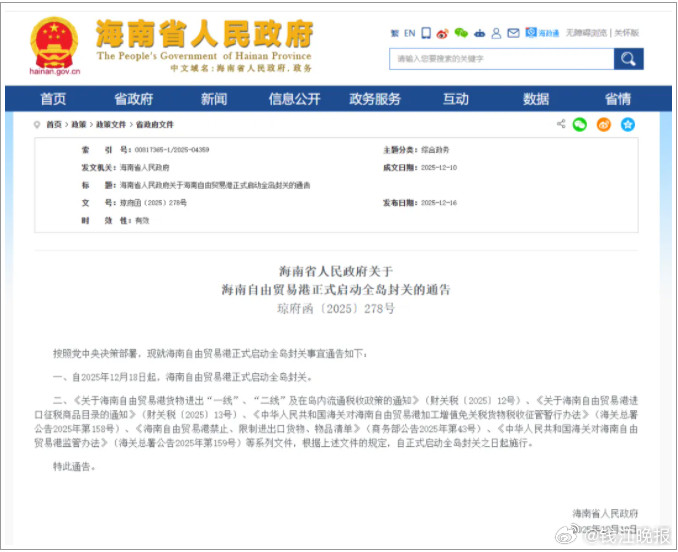The height and width of the screenshot is (552, 678).
Task: Click the national emblem logo
Action: pyautogui.click(x=54, y=42)
